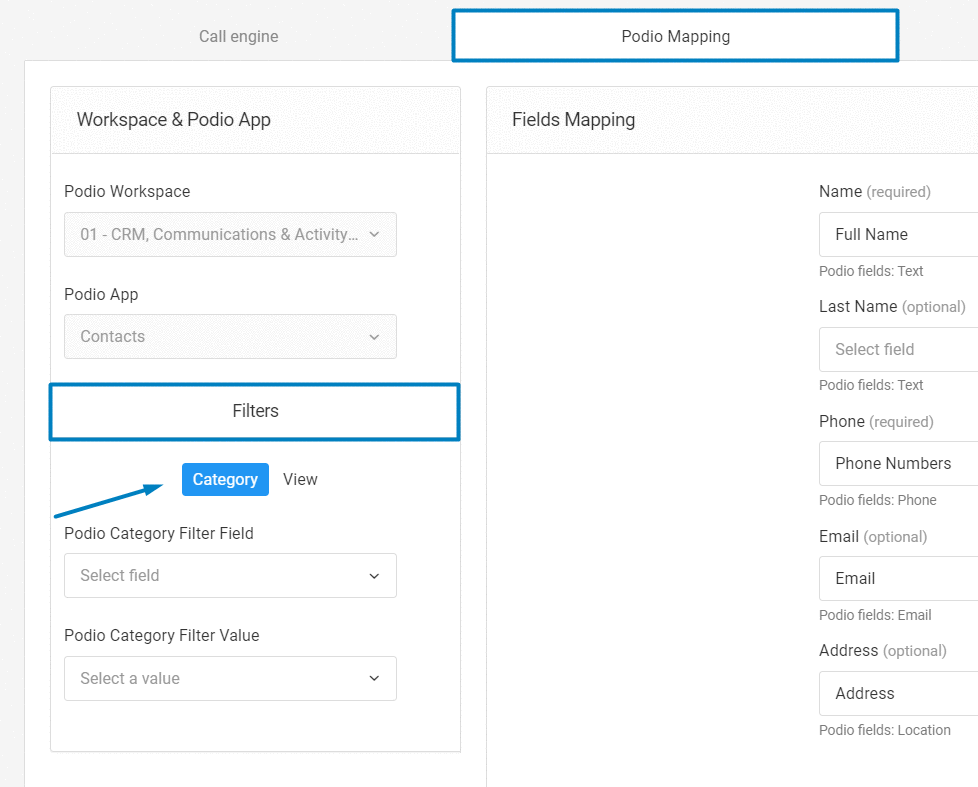Screen dimensions: 978x787
Task: Open the Last Name Select field dropdown
Action: coord(897,350)
